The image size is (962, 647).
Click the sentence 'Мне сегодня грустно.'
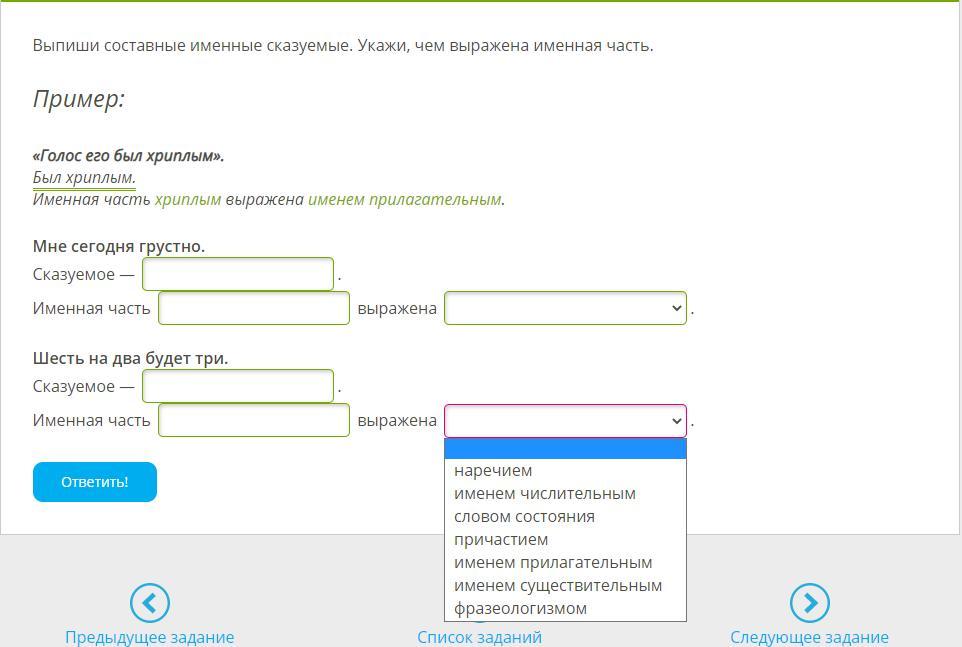(119, 247)
